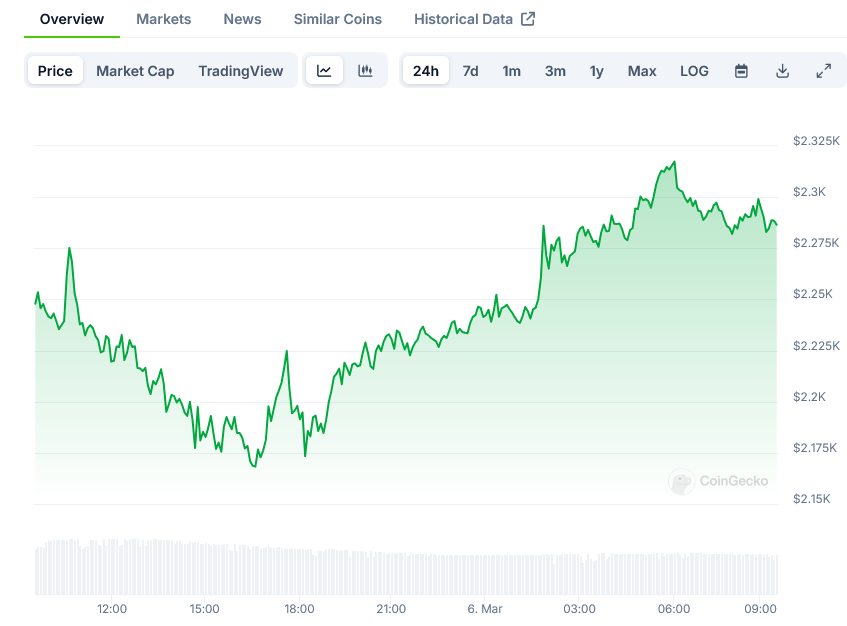Download the chart data
This screenshot has height=626, width=847.
[x=782, y=71]
